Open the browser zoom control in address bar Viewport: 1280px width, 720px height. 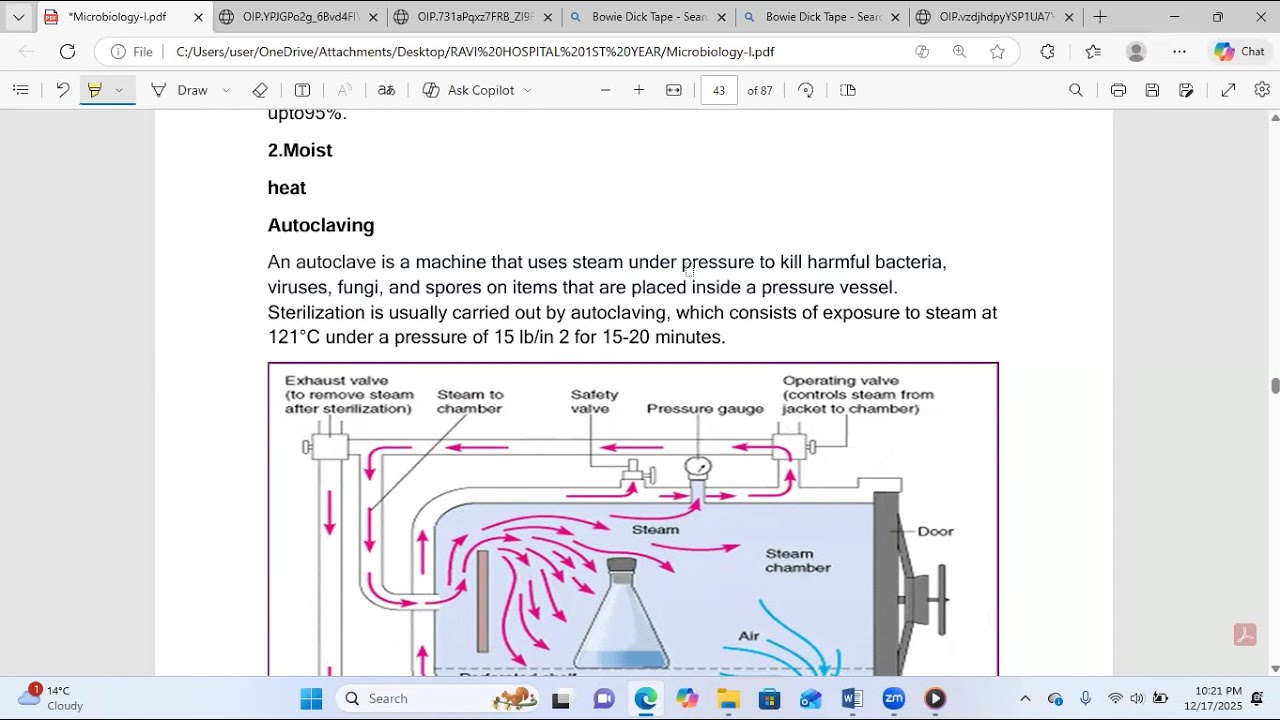point(959,52)
